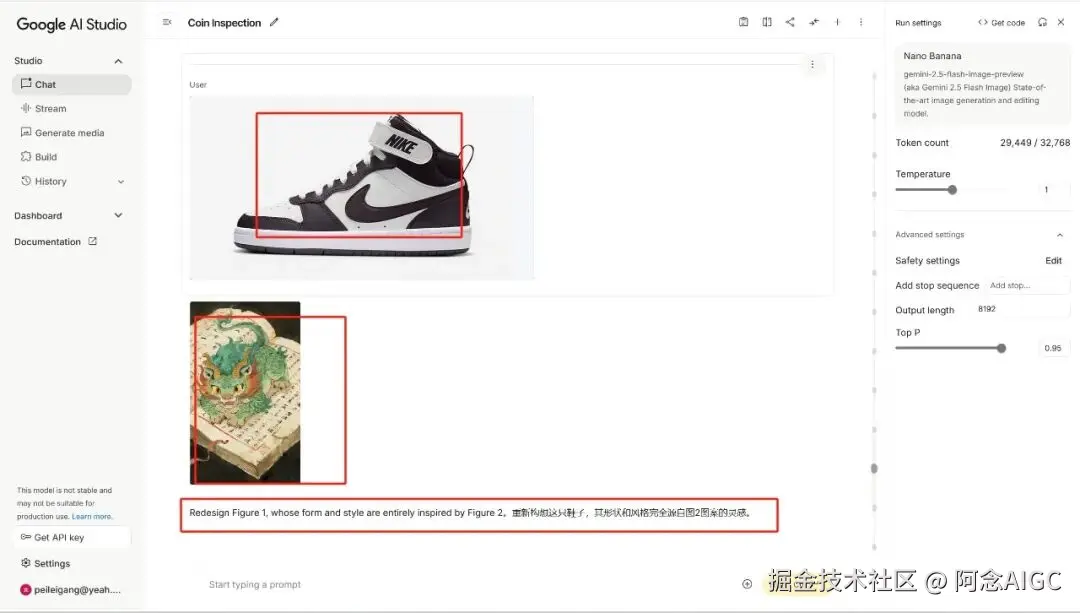Click the reset run settings icon
1080x613 pixels.
tap(1042, 22)
